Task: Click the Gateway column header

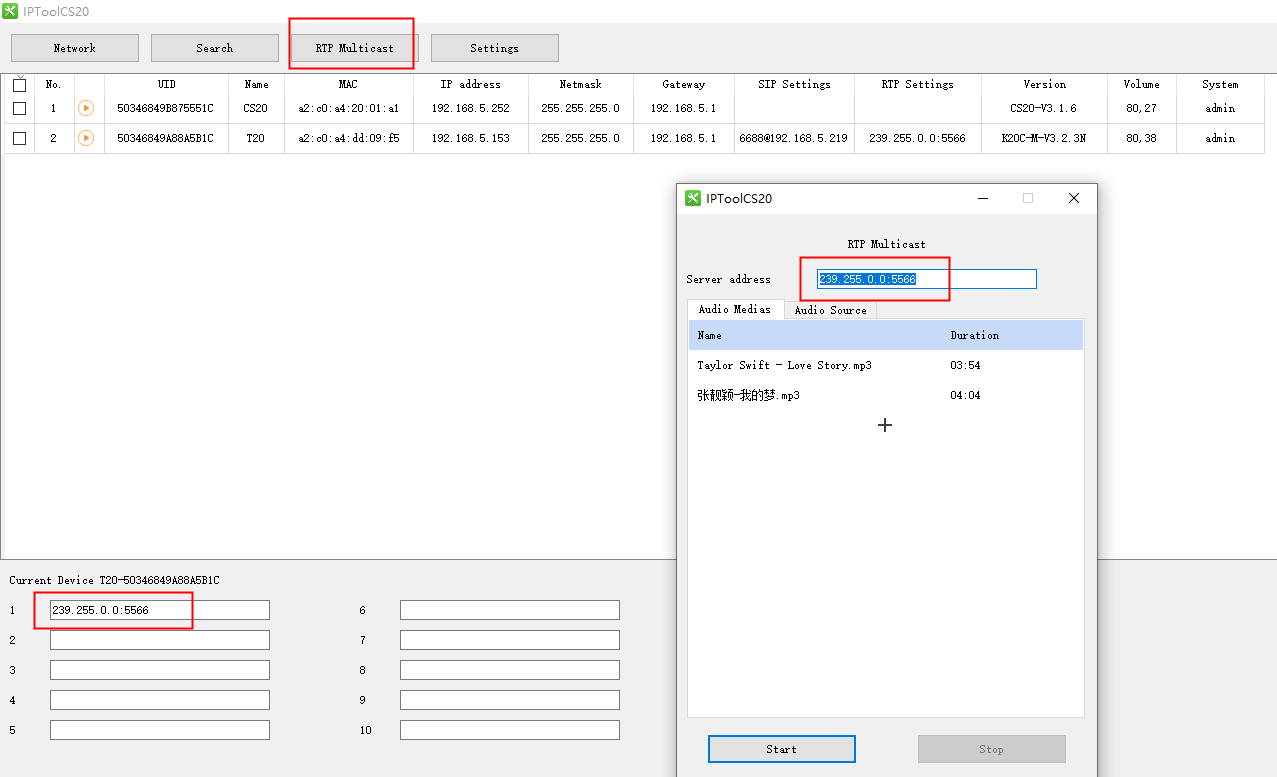Action: tap(683, 85)
